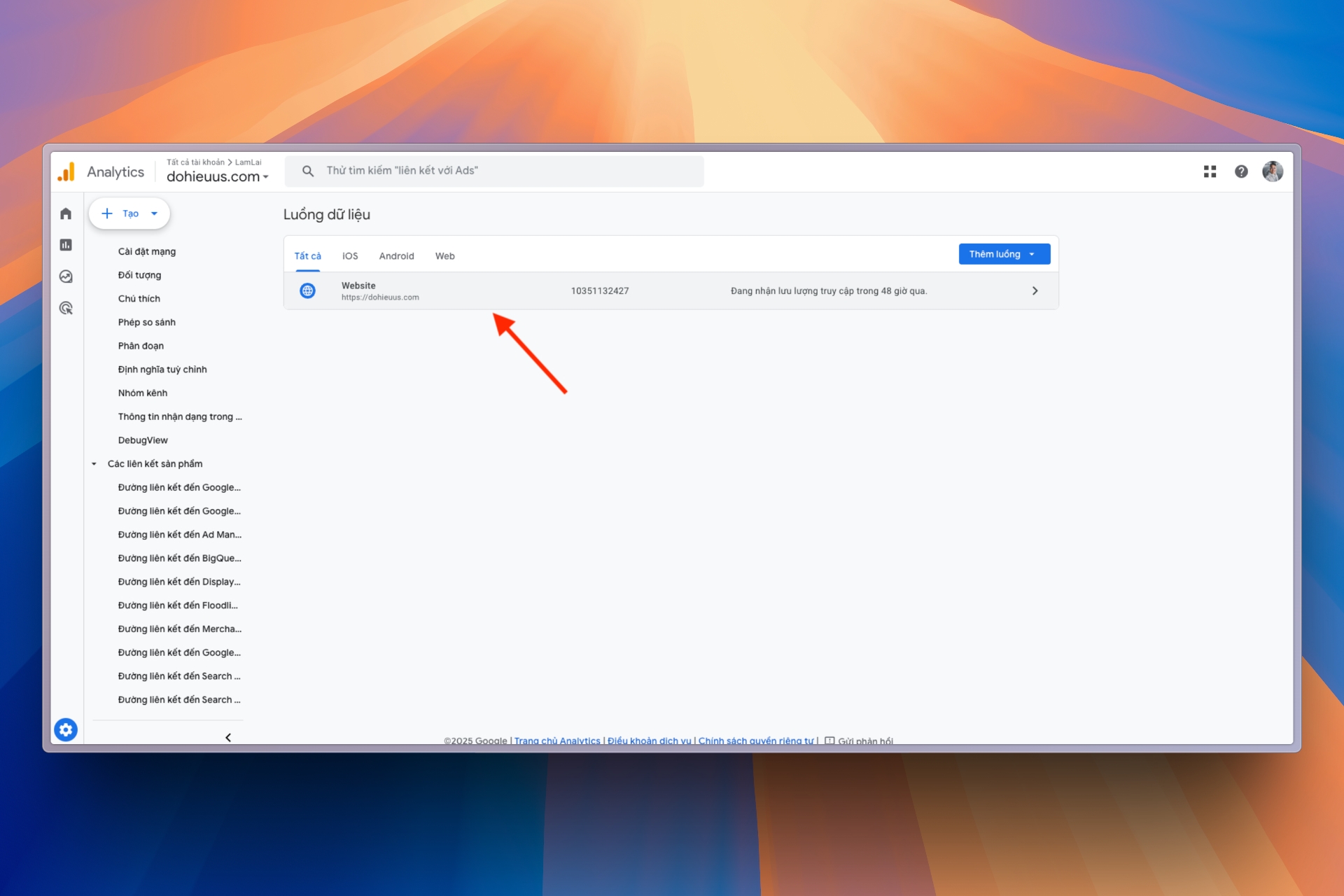This screenshot has width=1344, height=896.
Task: Open the Home icon in sidebar
Action: point(66,213)
